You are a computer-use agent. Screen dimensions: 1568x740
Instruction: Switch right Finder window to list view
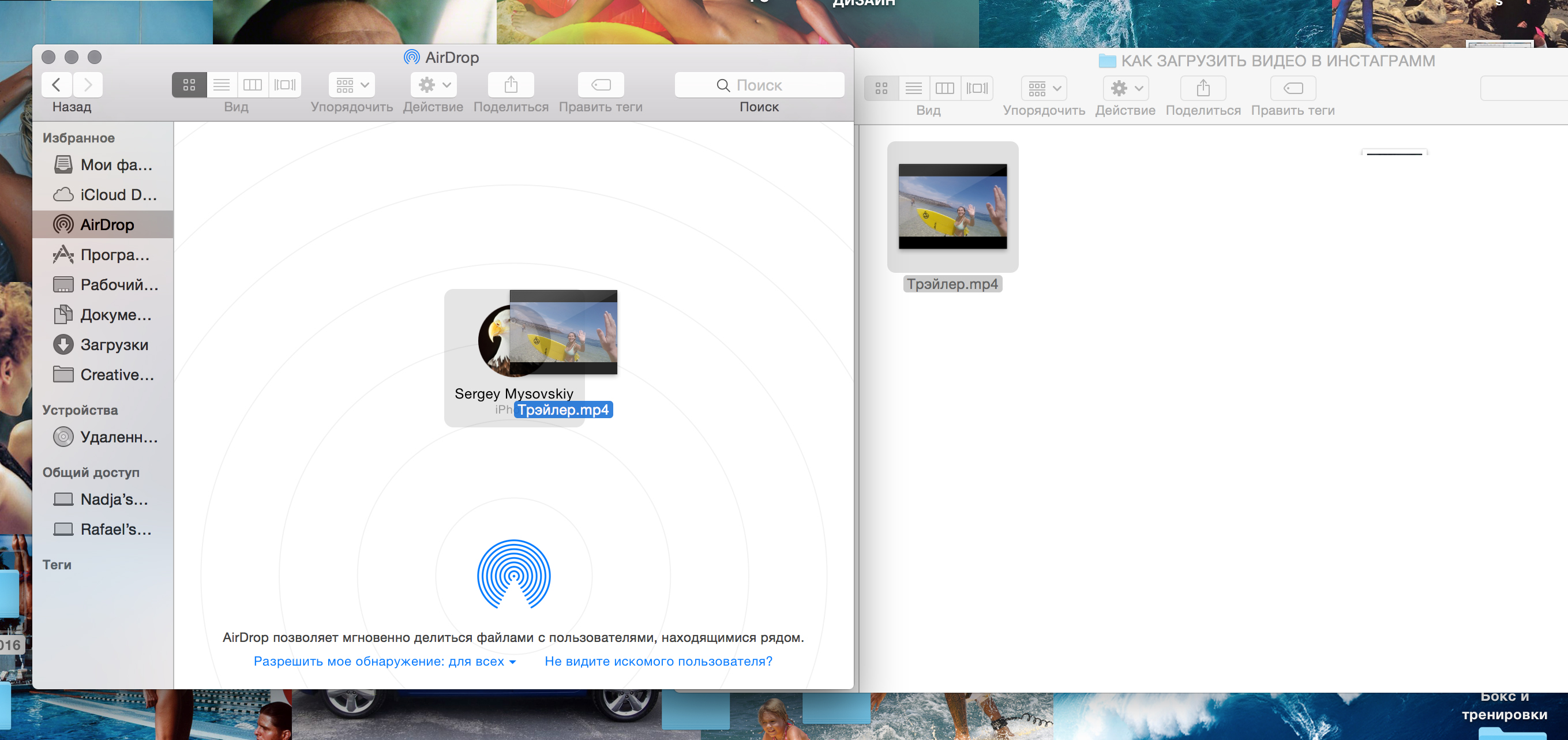[x=914, y=88]
